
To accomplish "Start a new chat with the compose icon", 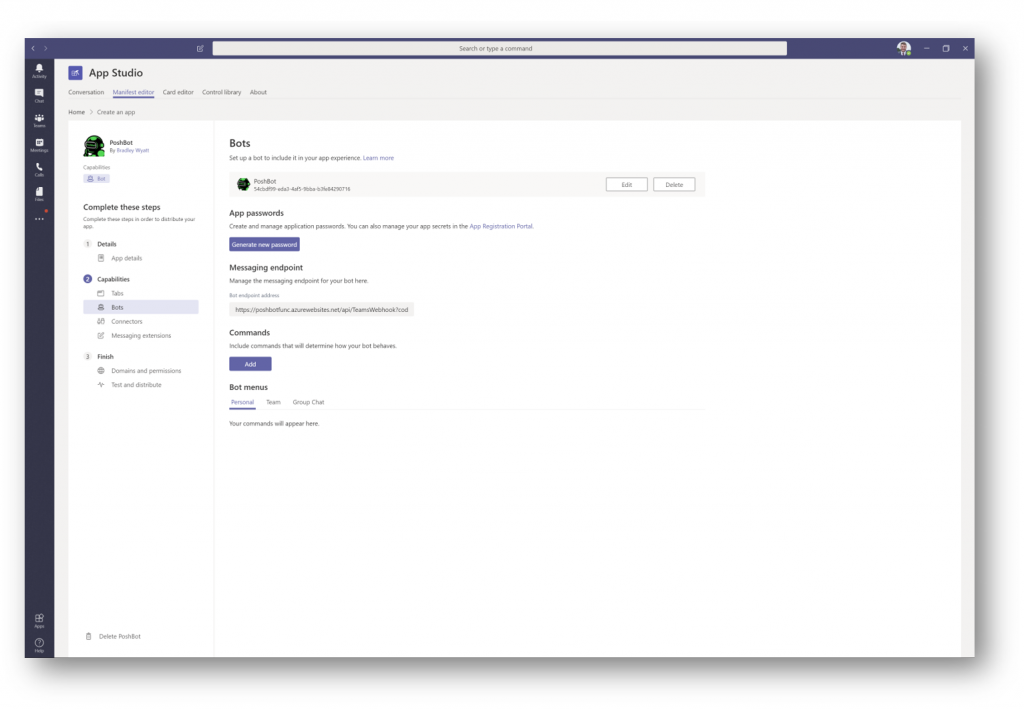I will click(x=200, y=48).
